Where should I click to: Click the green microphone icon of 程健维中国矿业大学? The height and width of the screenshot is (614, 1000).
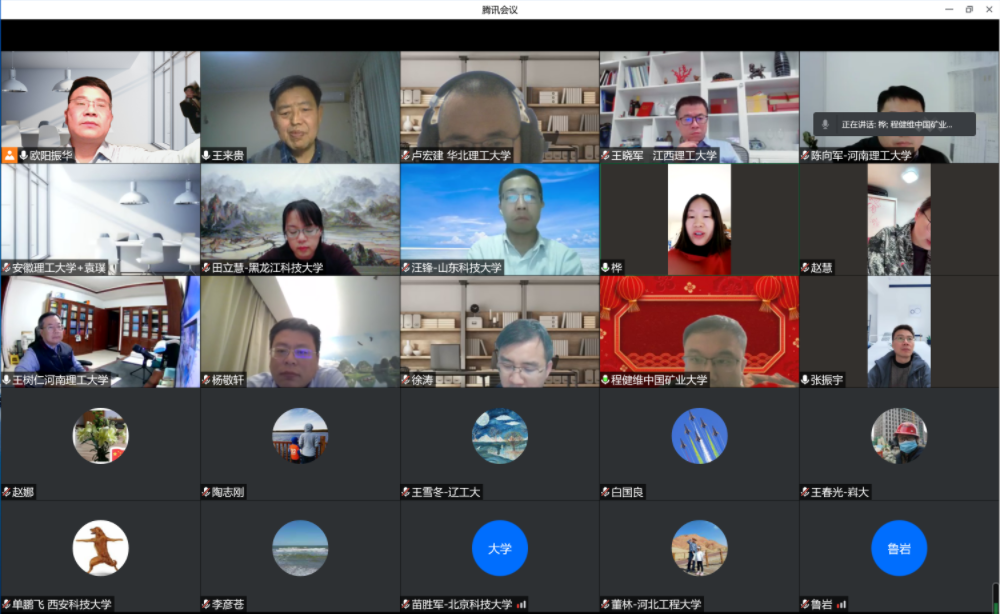pos(605,380)
